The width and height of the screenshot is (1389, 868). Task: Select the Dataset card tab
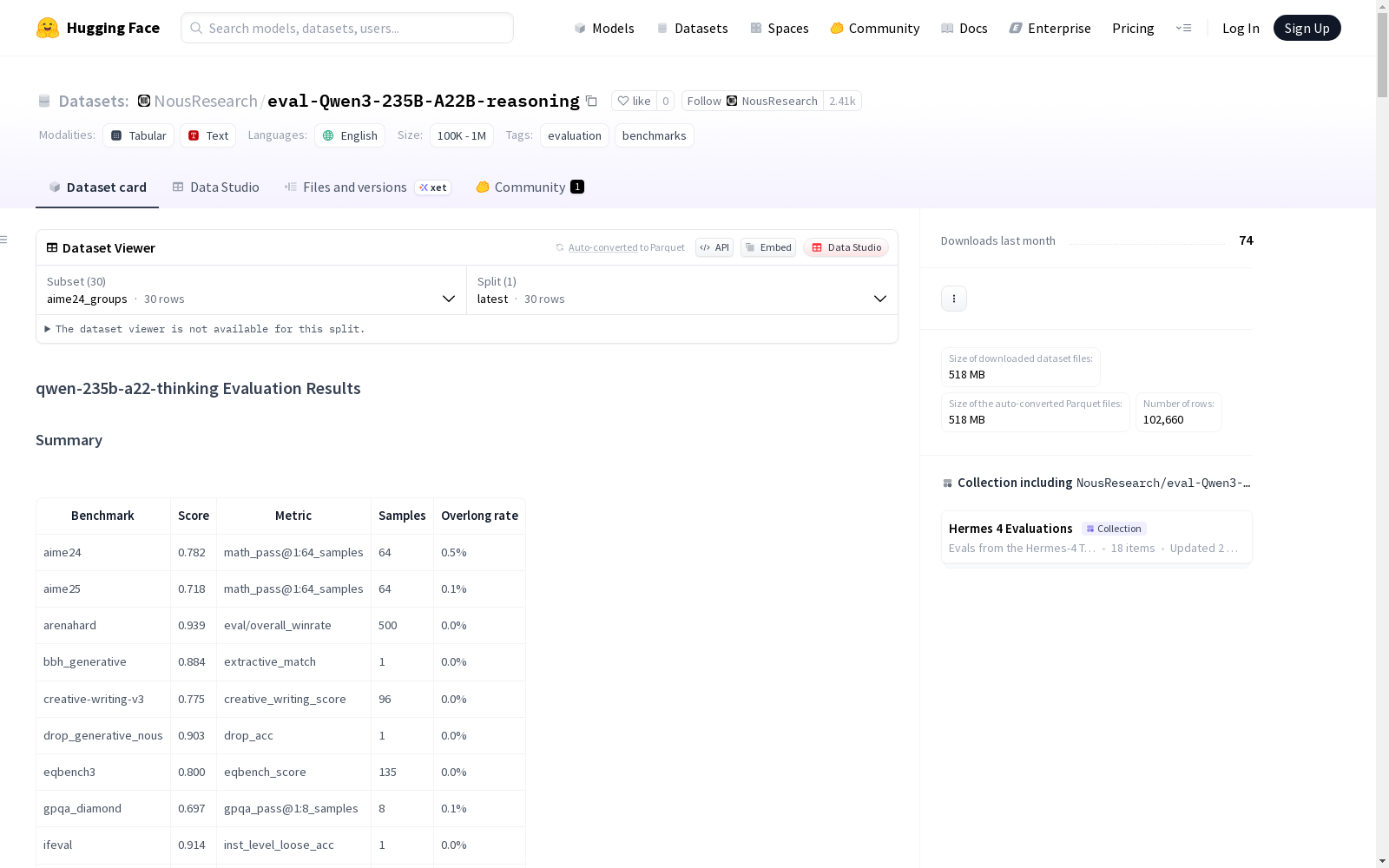click(97, 187)
